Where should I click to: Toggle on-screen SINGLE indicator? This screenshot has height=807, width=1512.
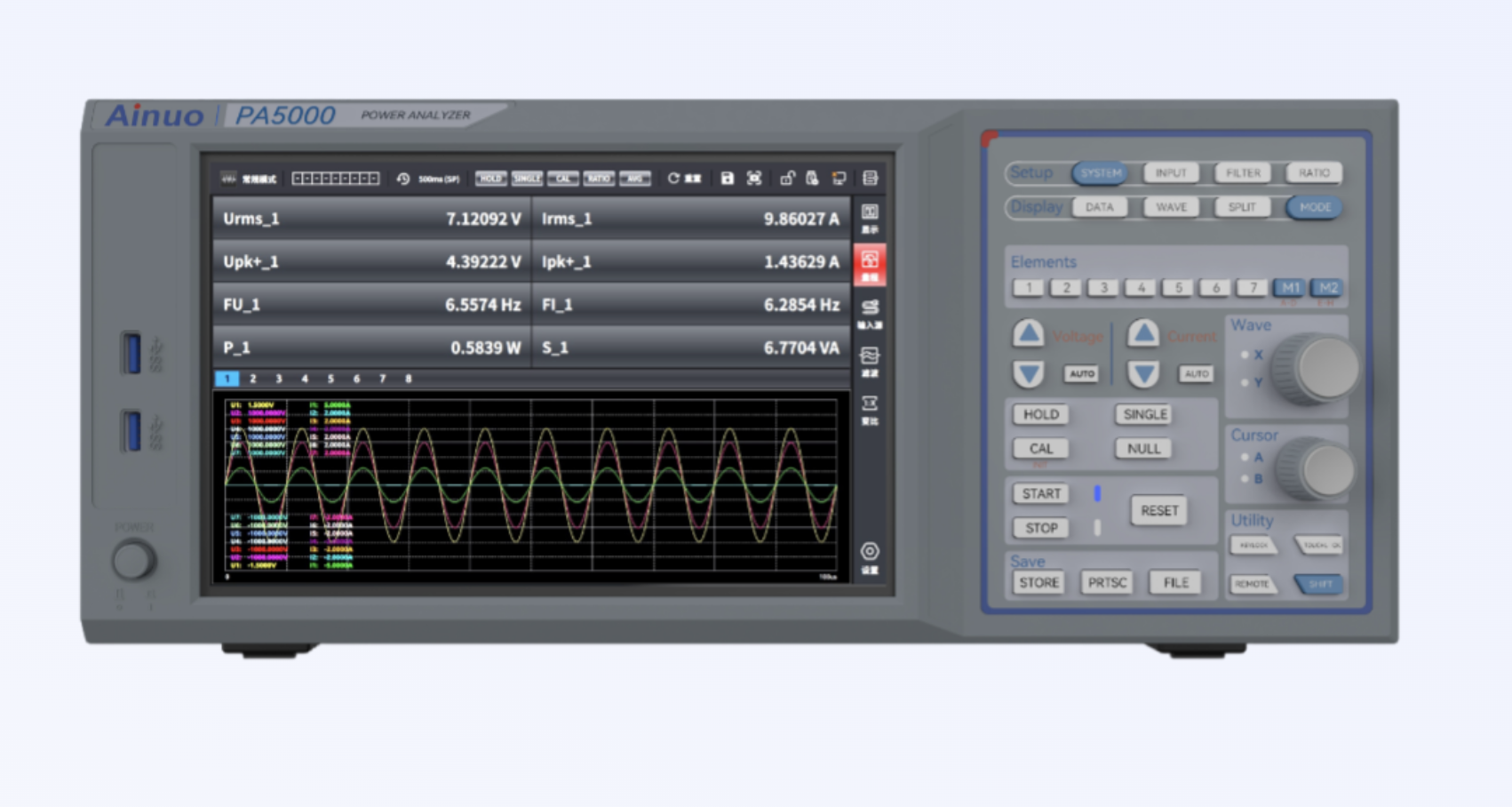527,179
